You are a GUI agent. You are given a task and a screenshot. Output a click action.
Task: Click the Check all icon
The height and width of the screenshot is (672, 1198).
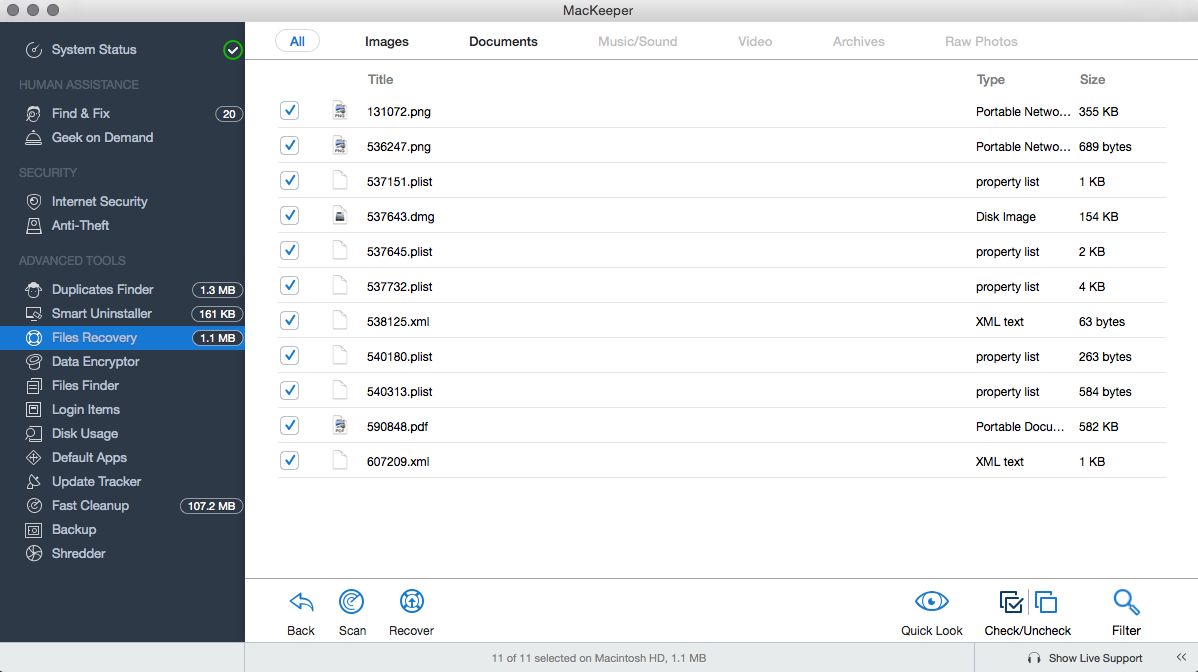click(x=1012, y=603)
